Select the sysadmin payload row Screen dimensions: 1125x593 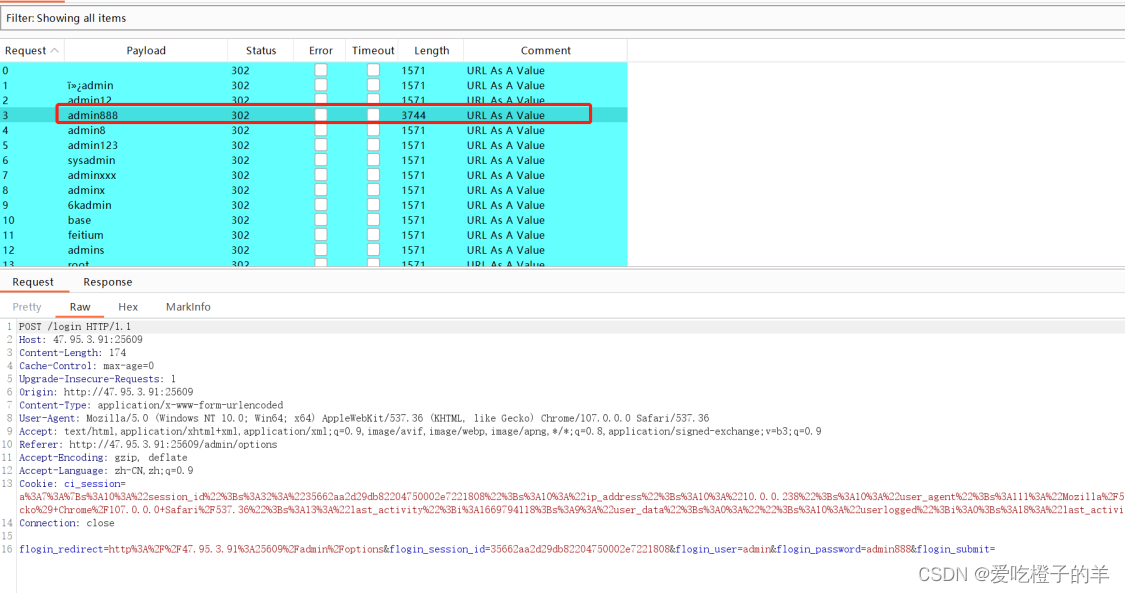[314, 160]
